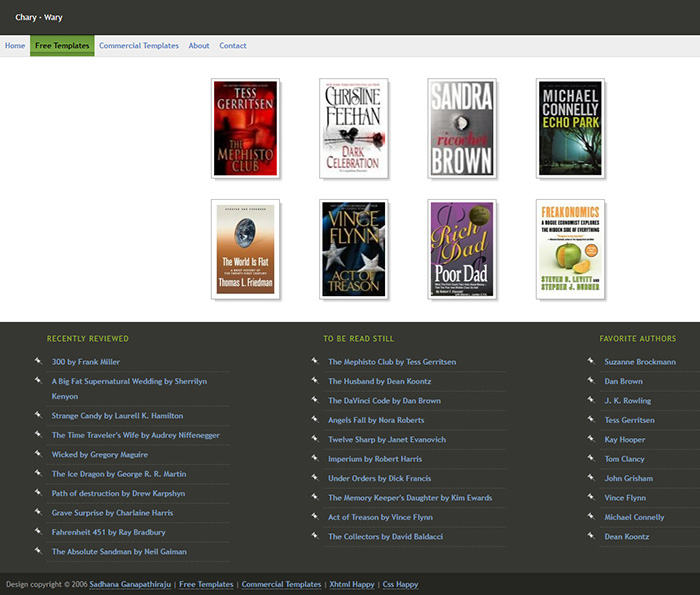Open the Echo Park book cover
Image resolution: width=700 pixels, height=595 pixels.
pyautogui.click(x=570, y=129)
